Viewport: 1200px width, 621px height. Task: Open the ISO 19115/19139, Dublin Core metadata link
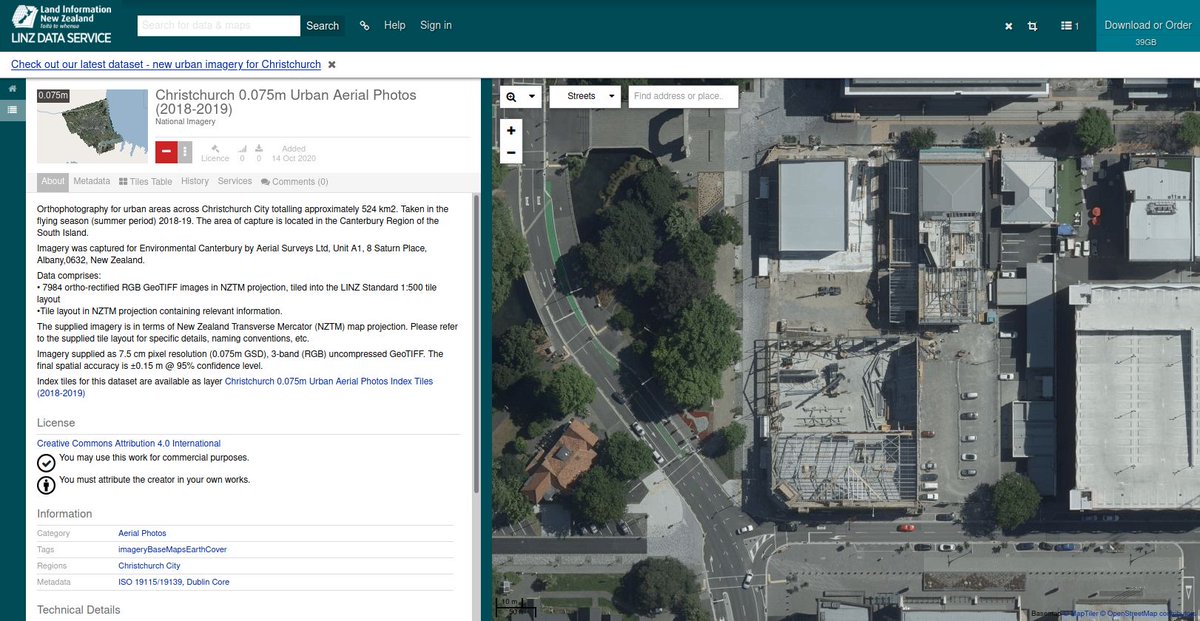pyautogui.click(x=174, y=581)
